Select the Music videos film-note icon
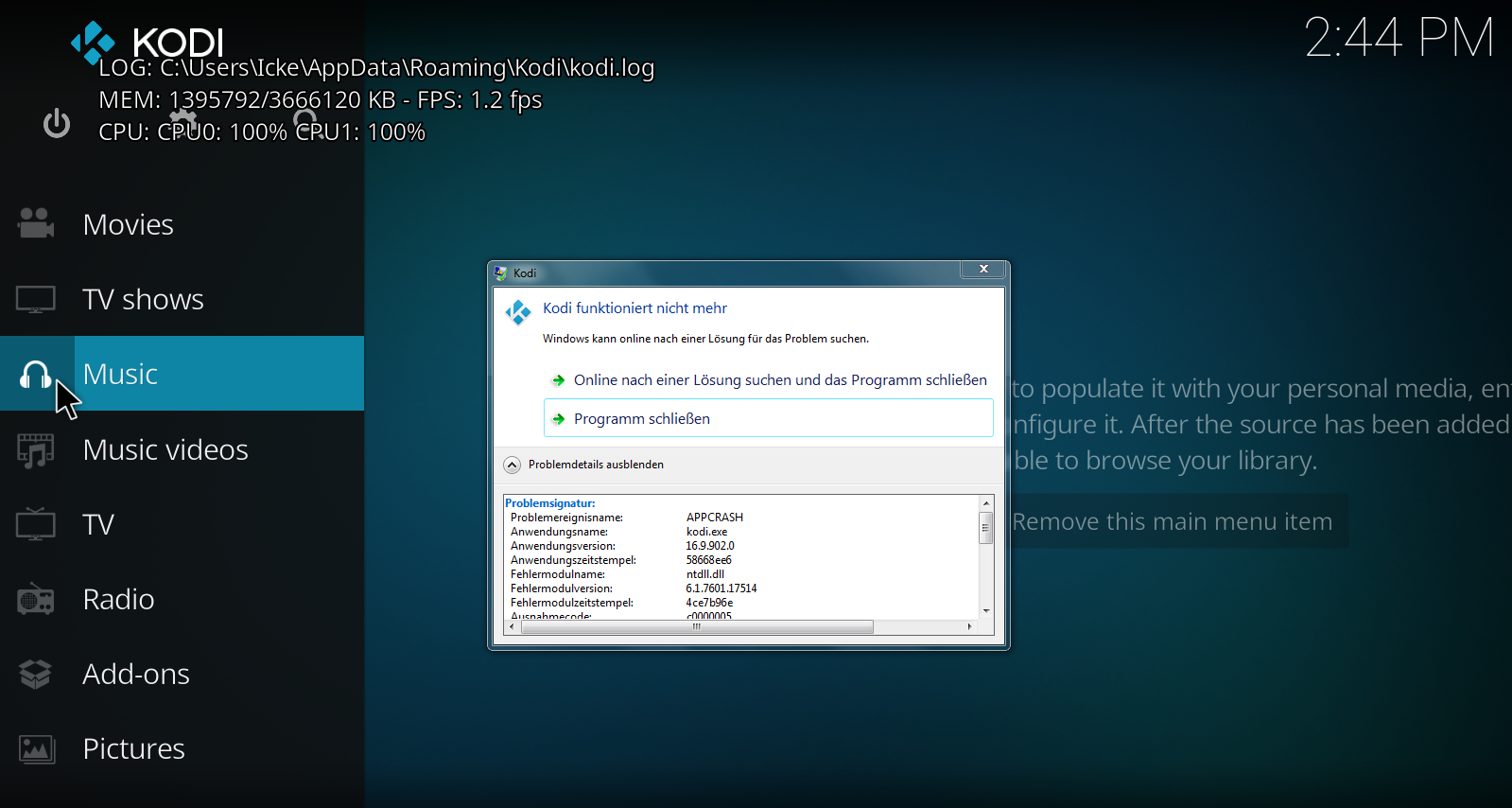Screen dimensions: 1512x808 point(36,449)
